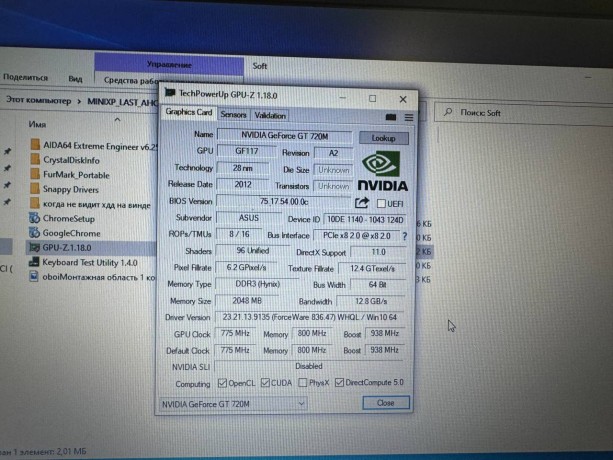Open the Средства работы ribbon tab
Screen dimensions: 613x460
tap(131, 80)
